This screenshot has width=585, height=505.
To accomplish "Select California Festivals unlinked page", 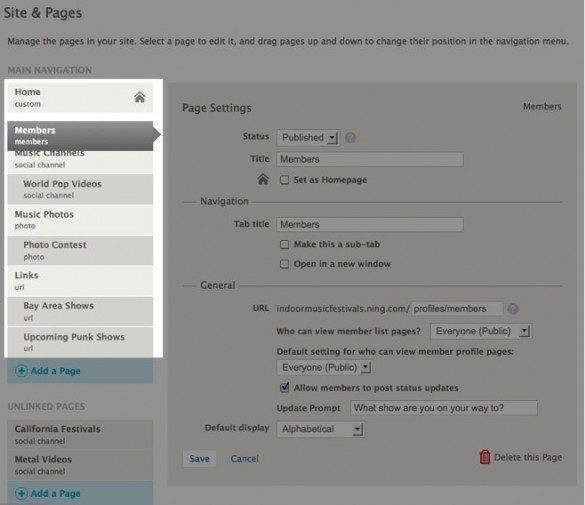I will (x=80, y=435).
